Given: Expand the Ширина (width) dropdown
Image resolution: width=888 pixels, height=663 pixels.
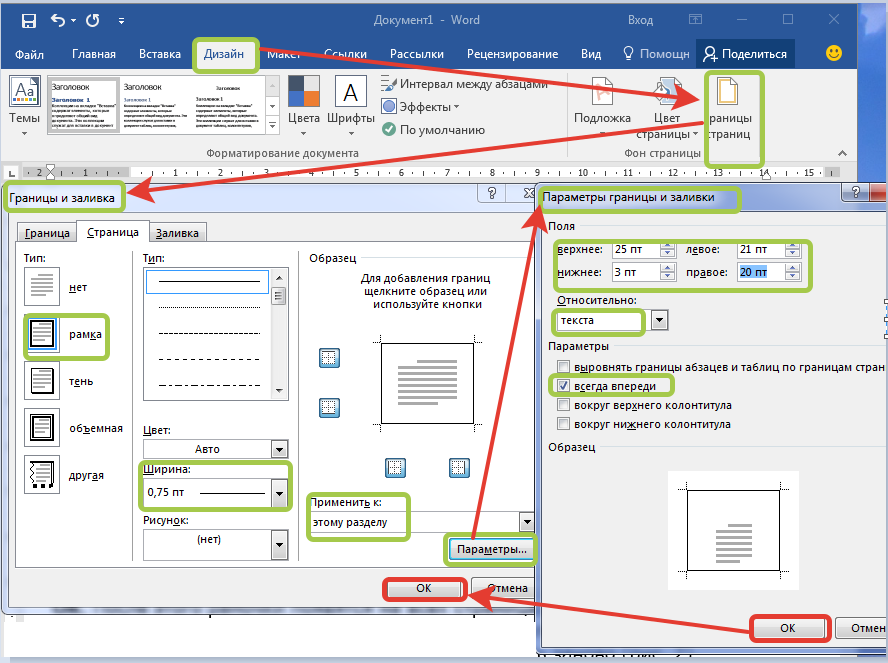Looking at the screenshot, I should click(279, 493).
